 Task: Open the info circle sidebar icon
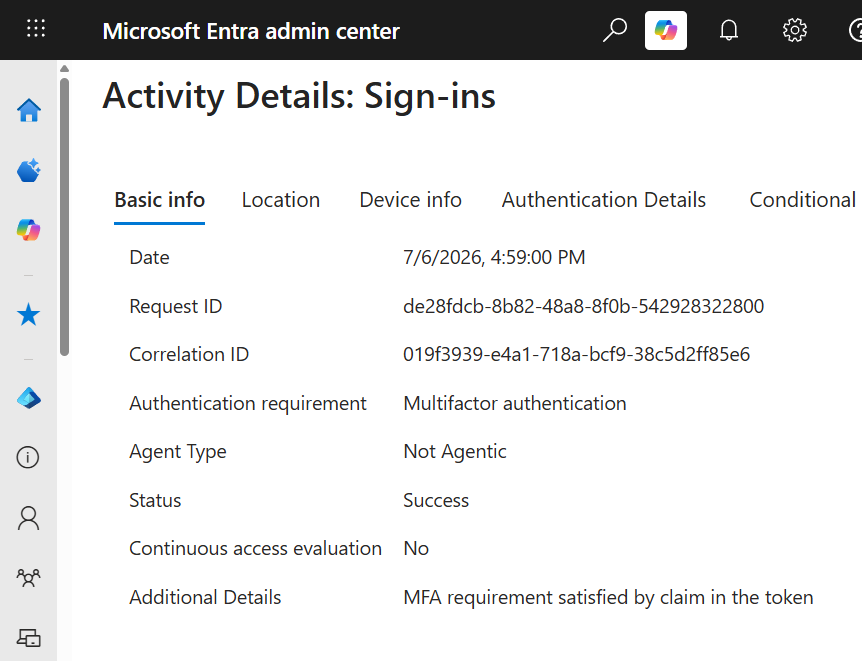point(28,458)
